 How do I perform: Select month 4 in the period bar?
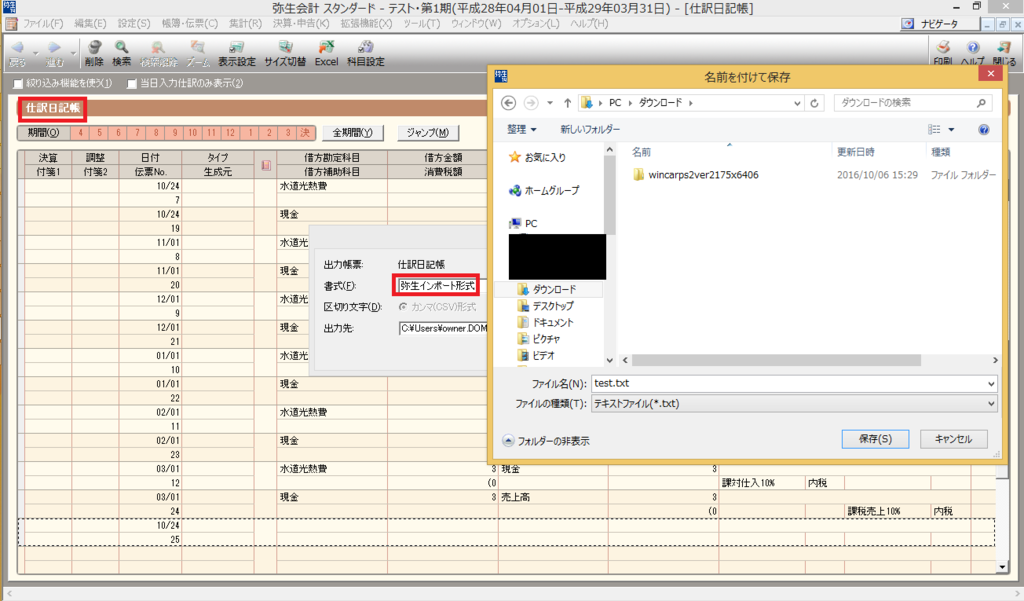(80, 133)
